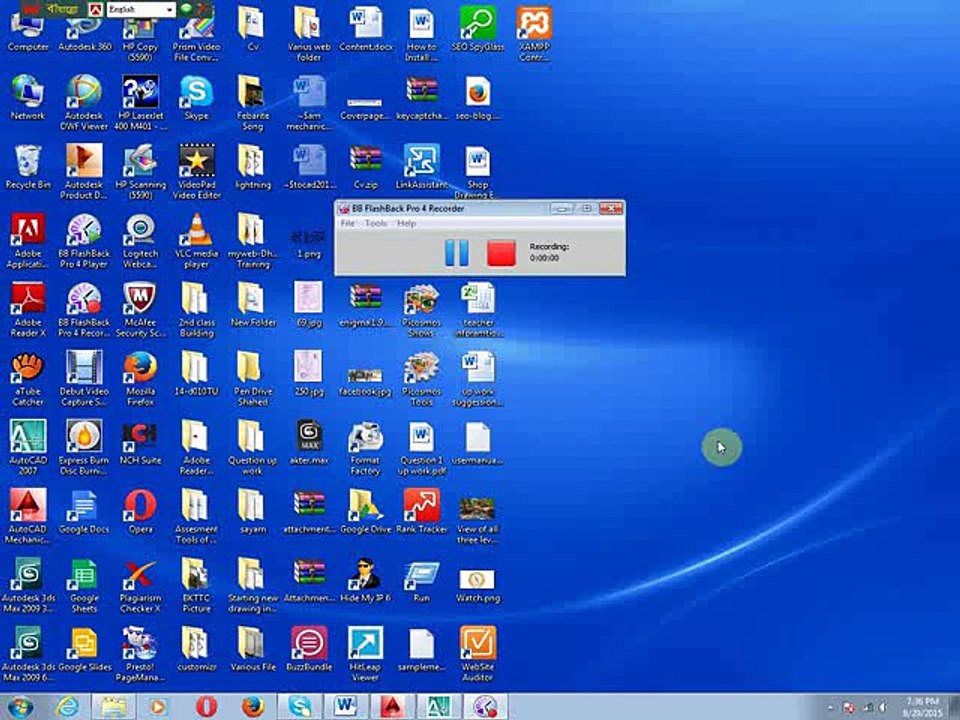The width and height of the screenshot is (960, 720).
Task: Select Google Sheets desktop icon
Action: pyautogui.click(x=84, y=586)
